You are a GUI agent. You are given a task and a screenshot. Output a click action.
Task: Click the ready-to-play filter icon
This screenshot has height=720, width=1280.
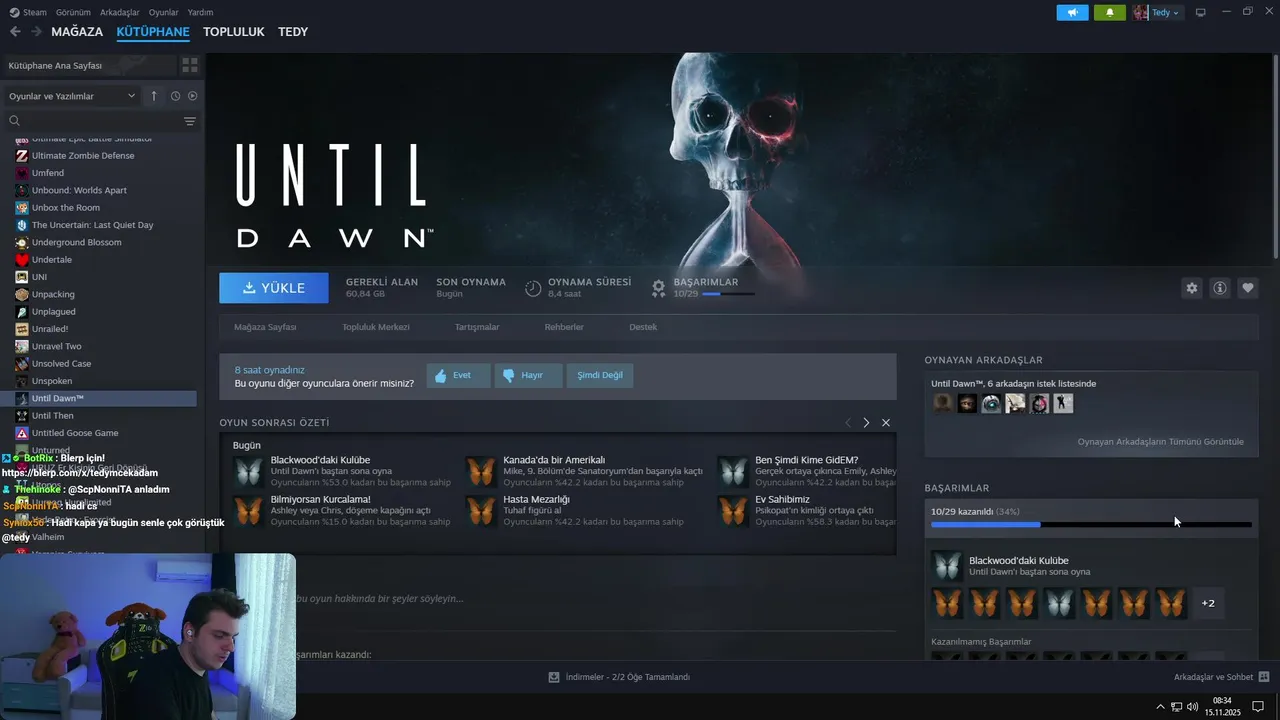[x=192, y=96]
